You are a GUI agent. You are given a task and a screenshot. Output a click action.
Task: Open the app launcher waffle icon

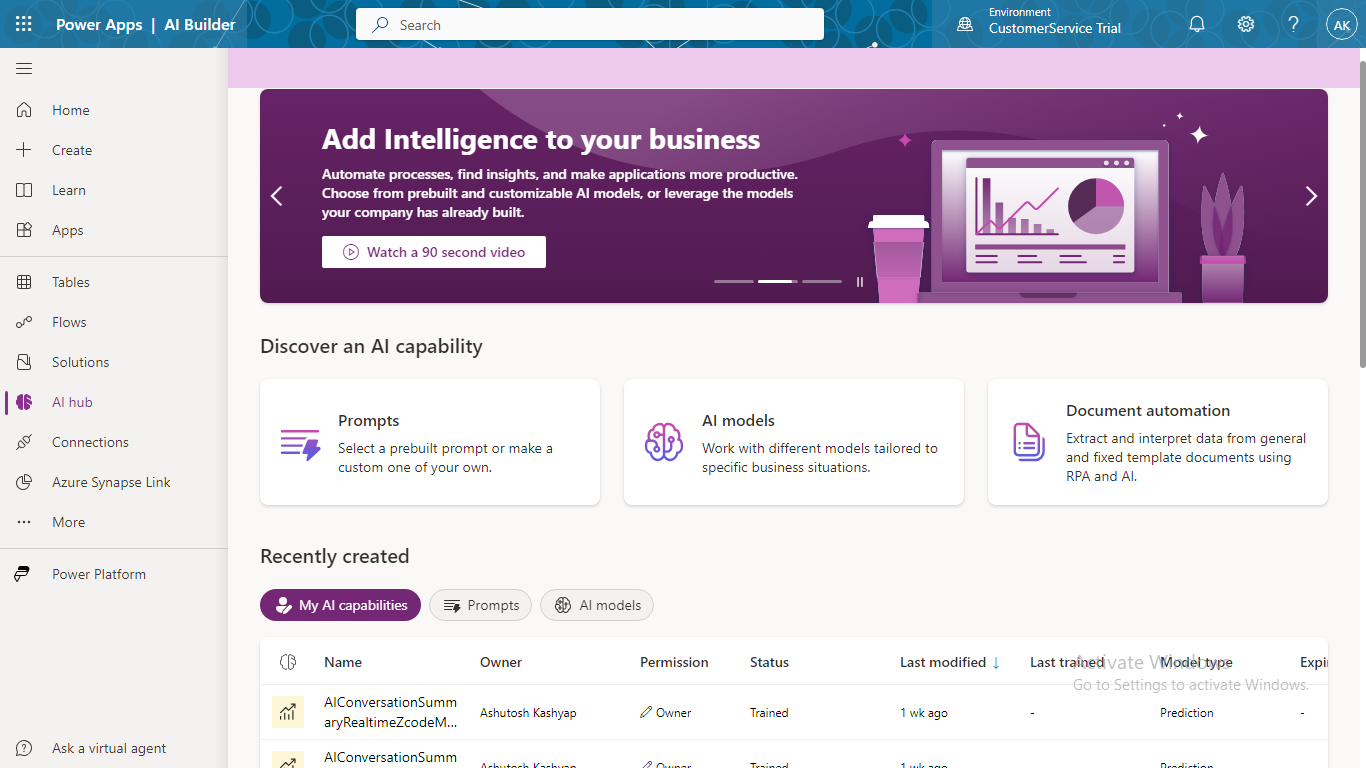pos(24,24)
